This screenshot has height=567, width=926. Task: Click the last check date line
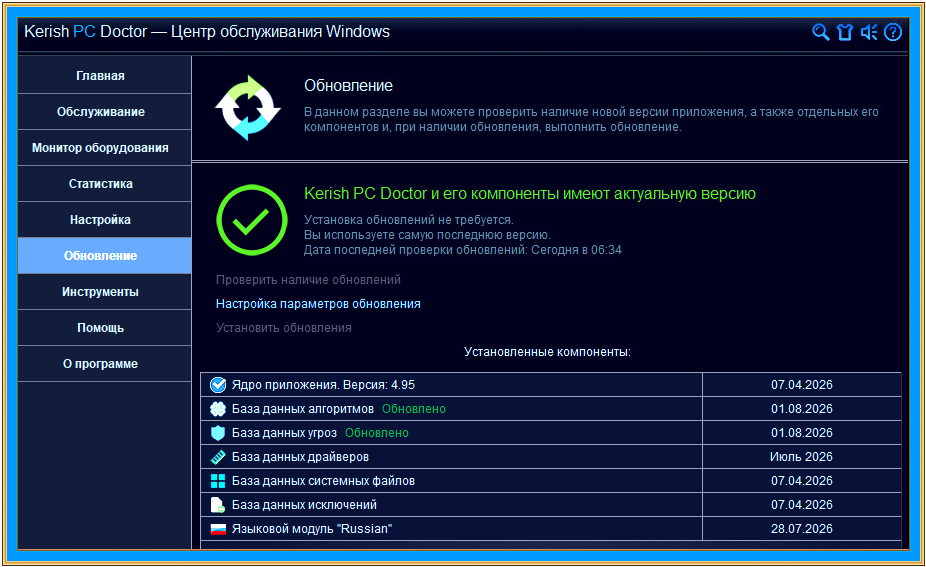(x=462, y=250)
